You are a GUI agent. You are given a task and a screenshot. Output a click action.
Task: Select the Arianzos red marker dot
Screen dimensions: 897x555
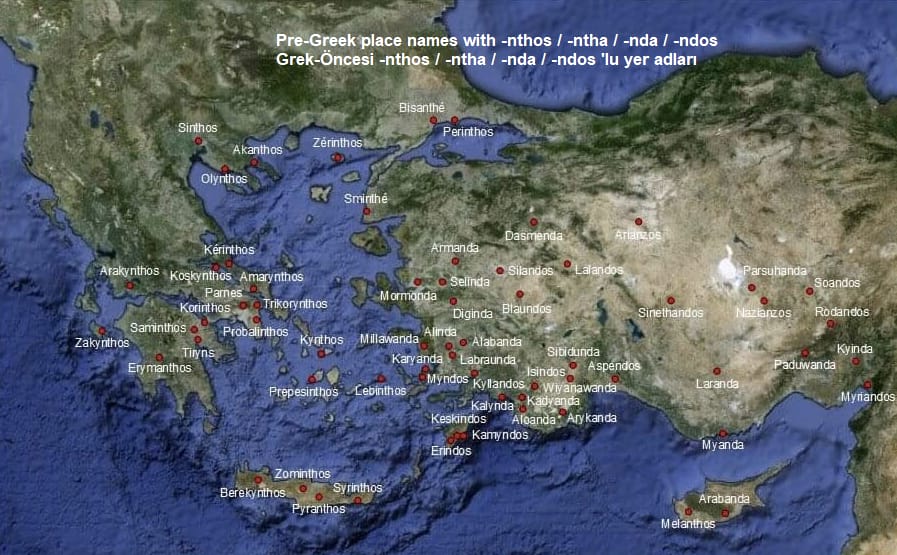click(637, 222)
